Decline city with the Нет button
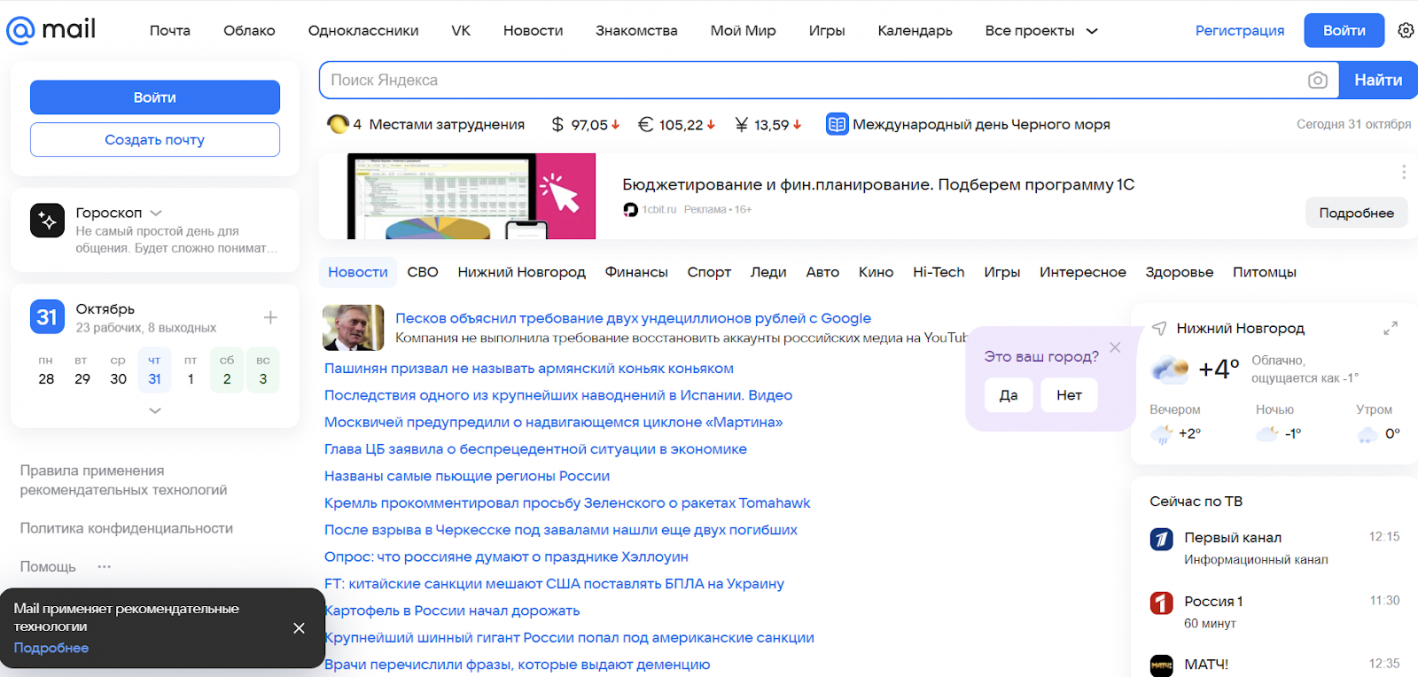This screenshot has height=677, width=1418. coord(1069,395)
